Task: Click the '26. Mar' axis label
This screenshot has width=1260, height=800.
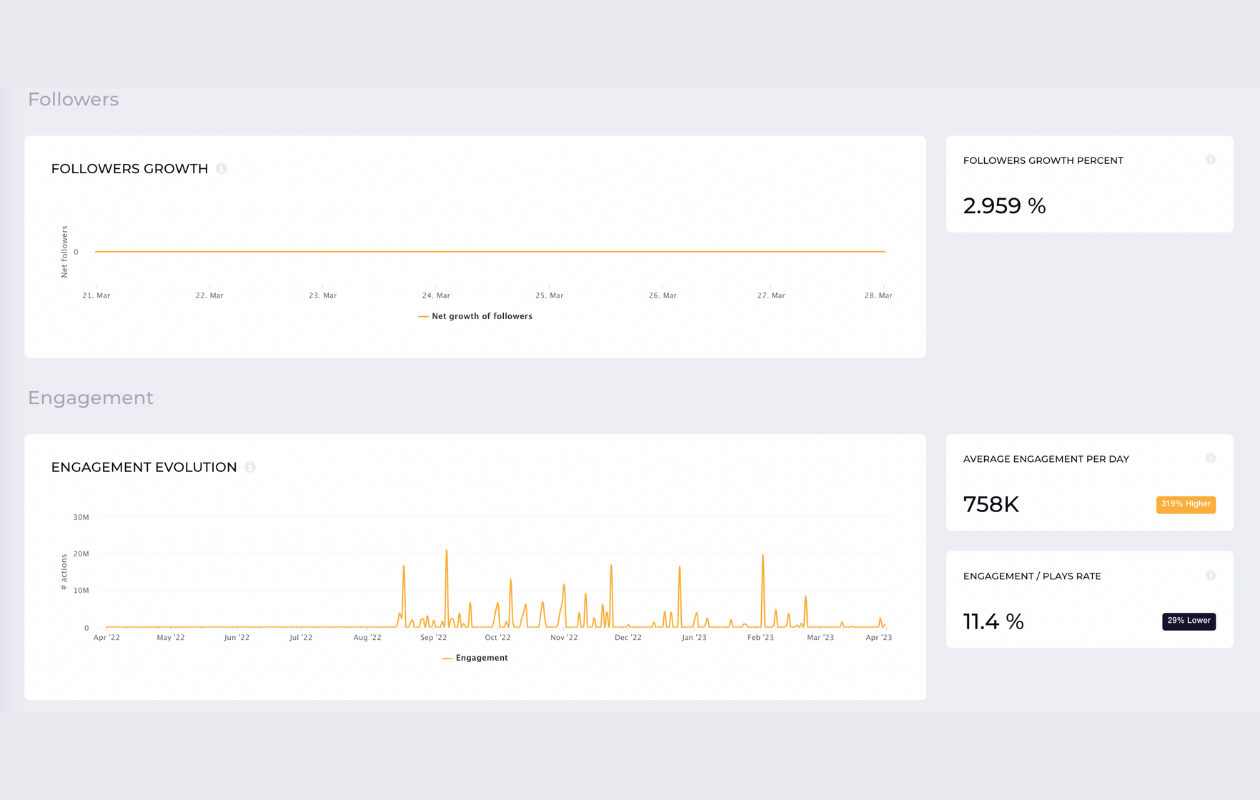Action: [x=662, y=296]
